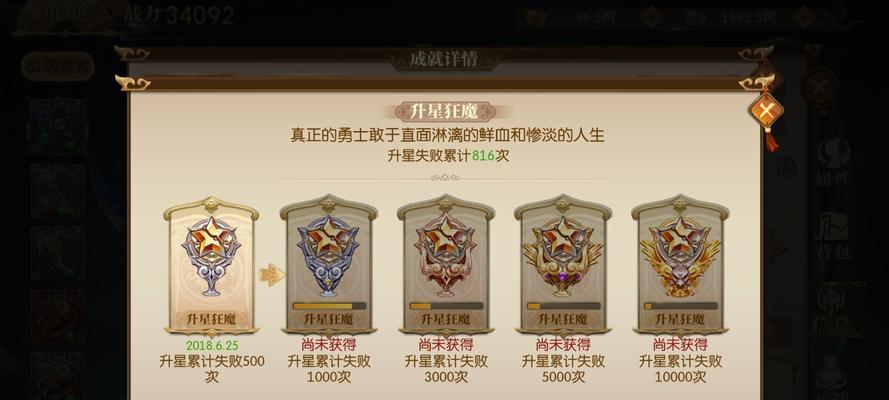The width and height of the screenshot is (889, 400).
Task: Open the dimmed 属性 attributes sidebar icon
Action: [833, 163]
